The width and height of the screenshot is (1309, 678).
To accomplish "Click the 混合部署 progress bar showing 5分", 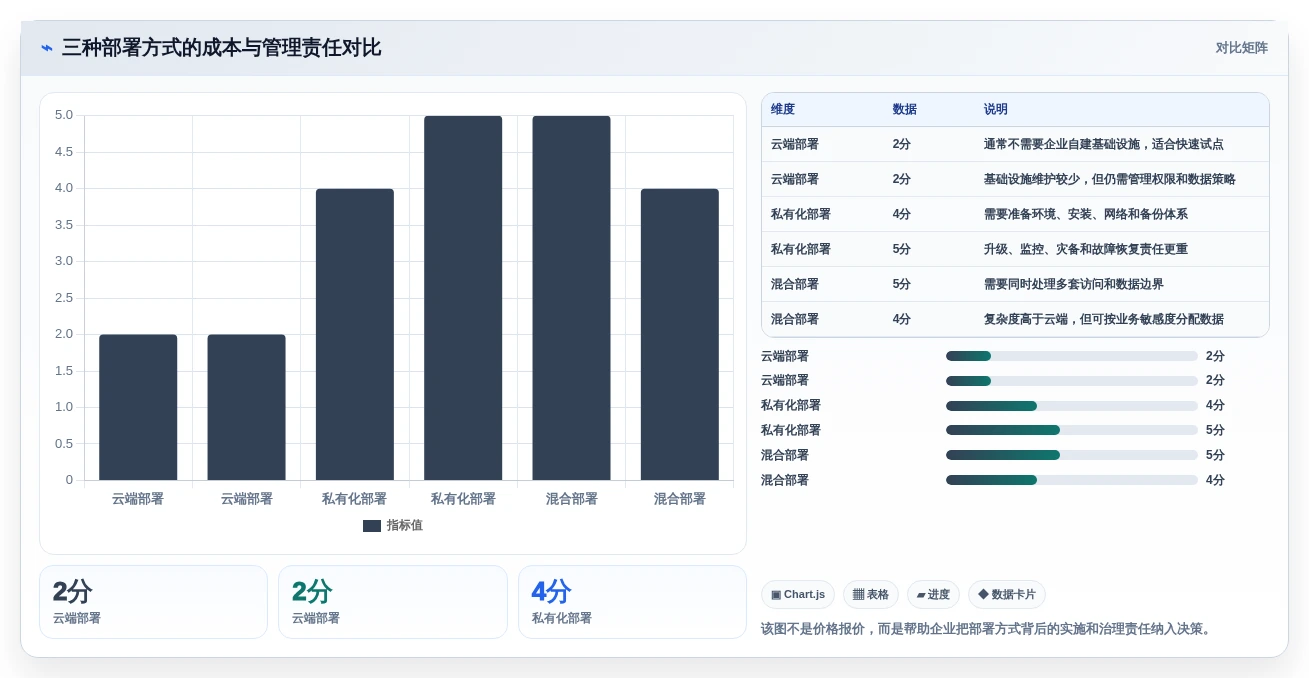I will point(1072,455).
